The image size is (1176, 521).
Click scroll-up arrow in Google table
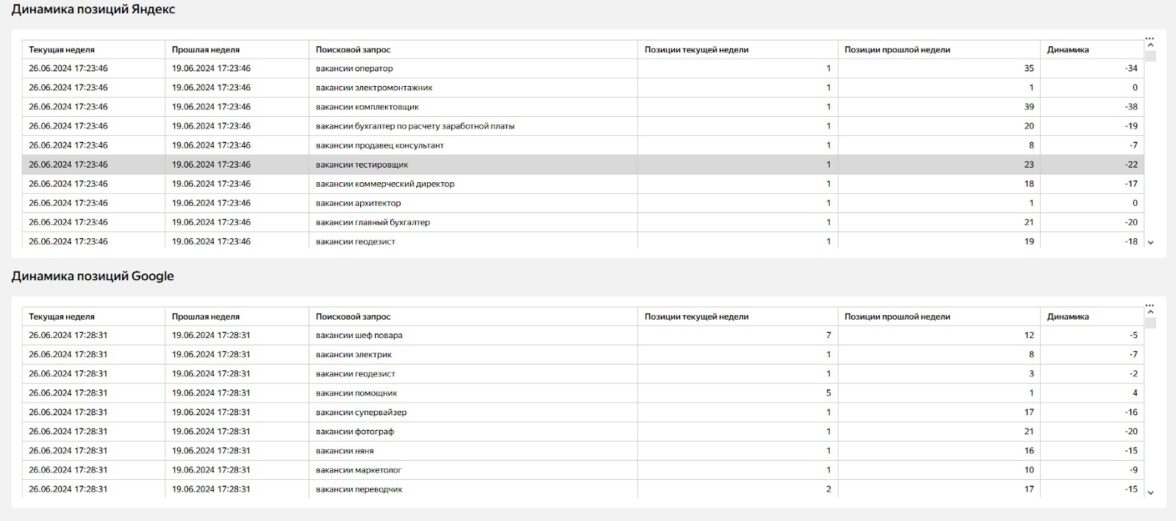[1150, 313]
